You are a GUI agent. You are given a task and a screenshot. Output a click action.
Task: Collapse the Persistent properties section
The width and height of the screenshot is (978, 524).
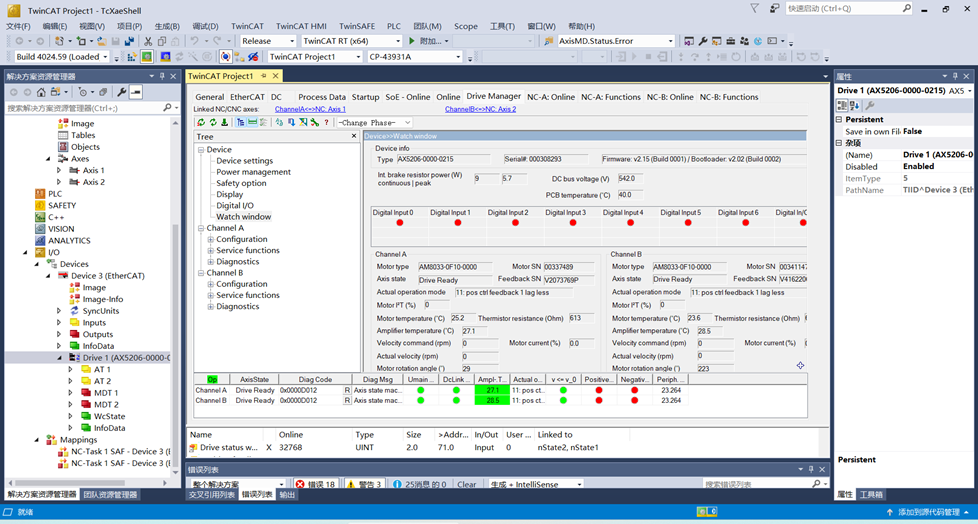tap(839, 119)
